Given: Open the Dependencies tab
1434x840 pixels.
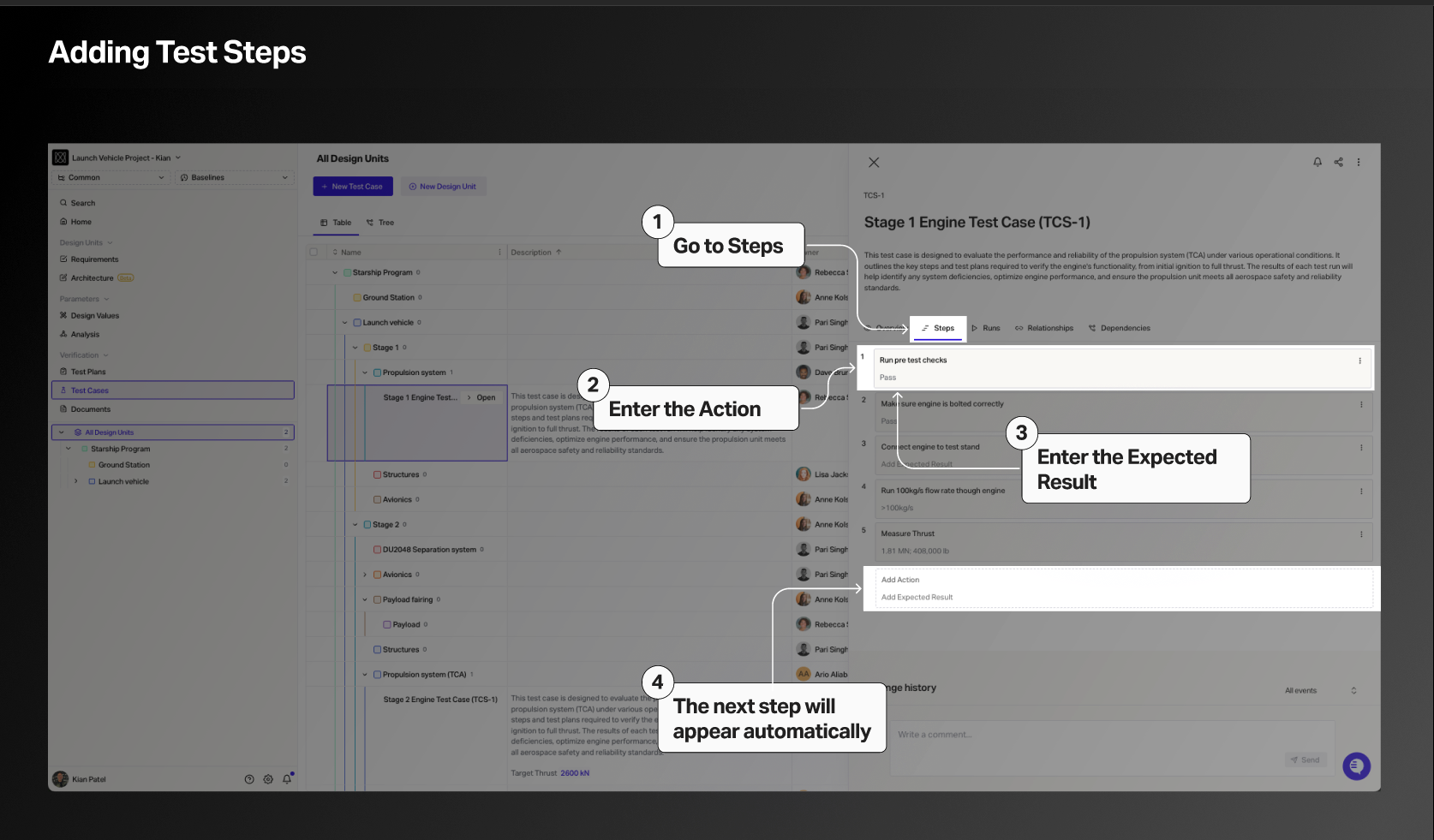Looking at the screenshot, I should coord(1120,328).
